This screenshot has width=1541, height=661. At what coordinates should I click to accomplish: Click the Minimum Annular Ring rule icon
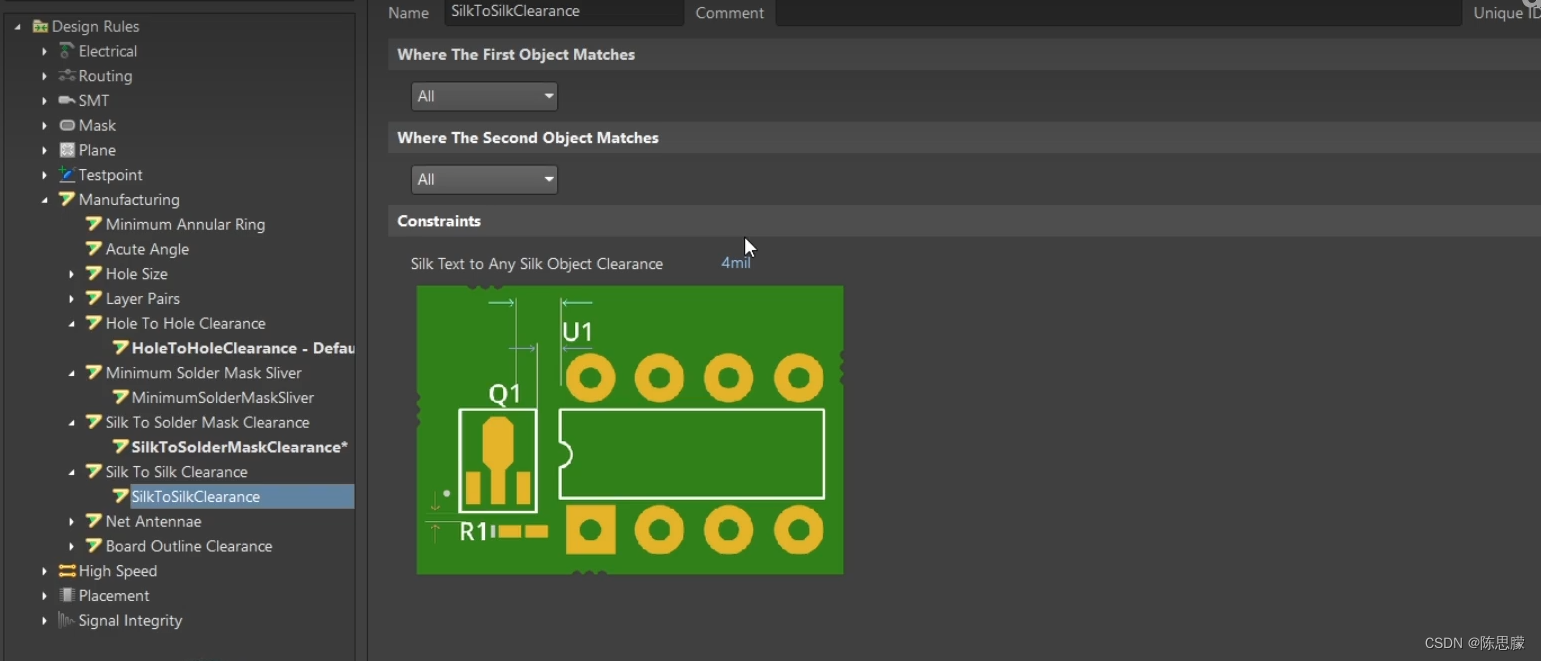pos(94,224)
